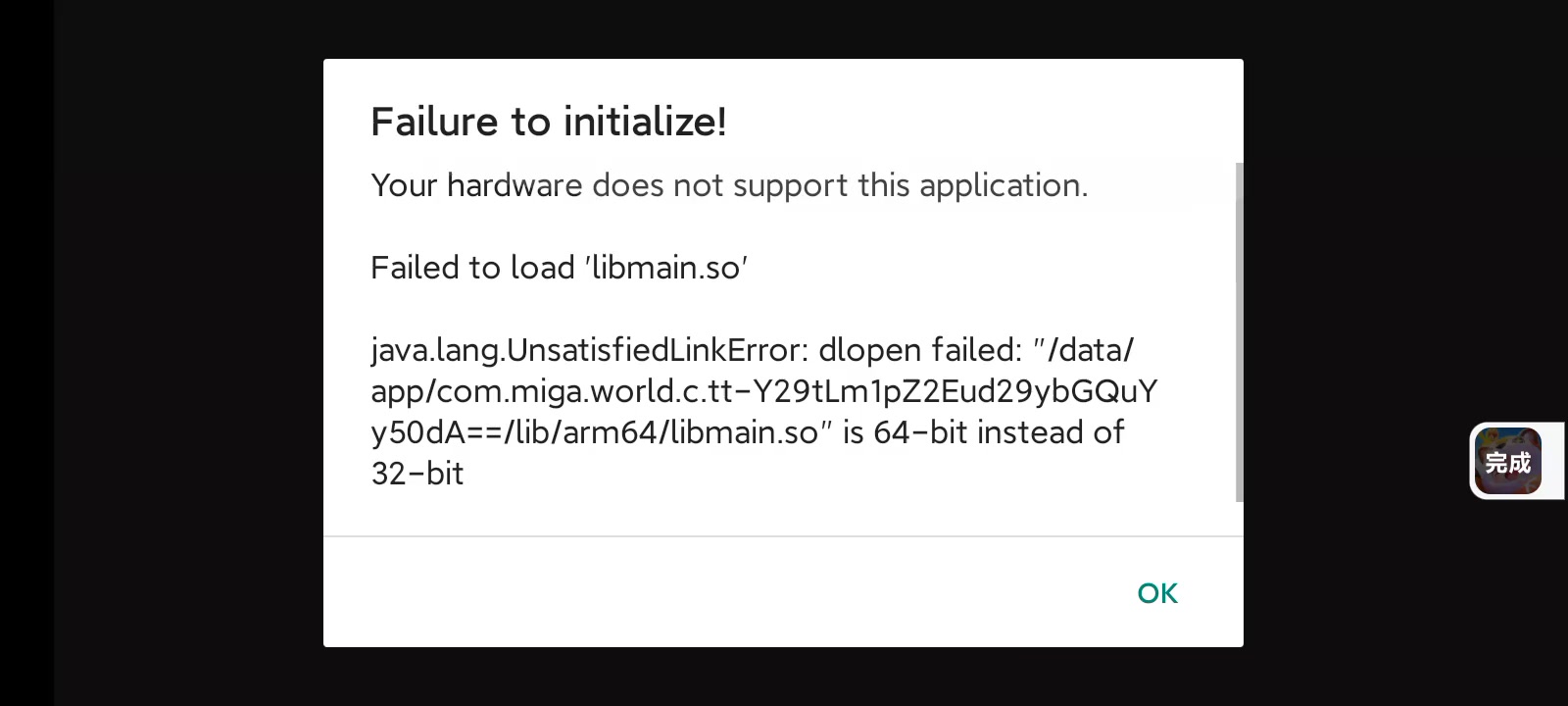Viewport: 1568px width, 706px height.
Task: Click the dark background below the dialog
Action: [x=784, y=679]
